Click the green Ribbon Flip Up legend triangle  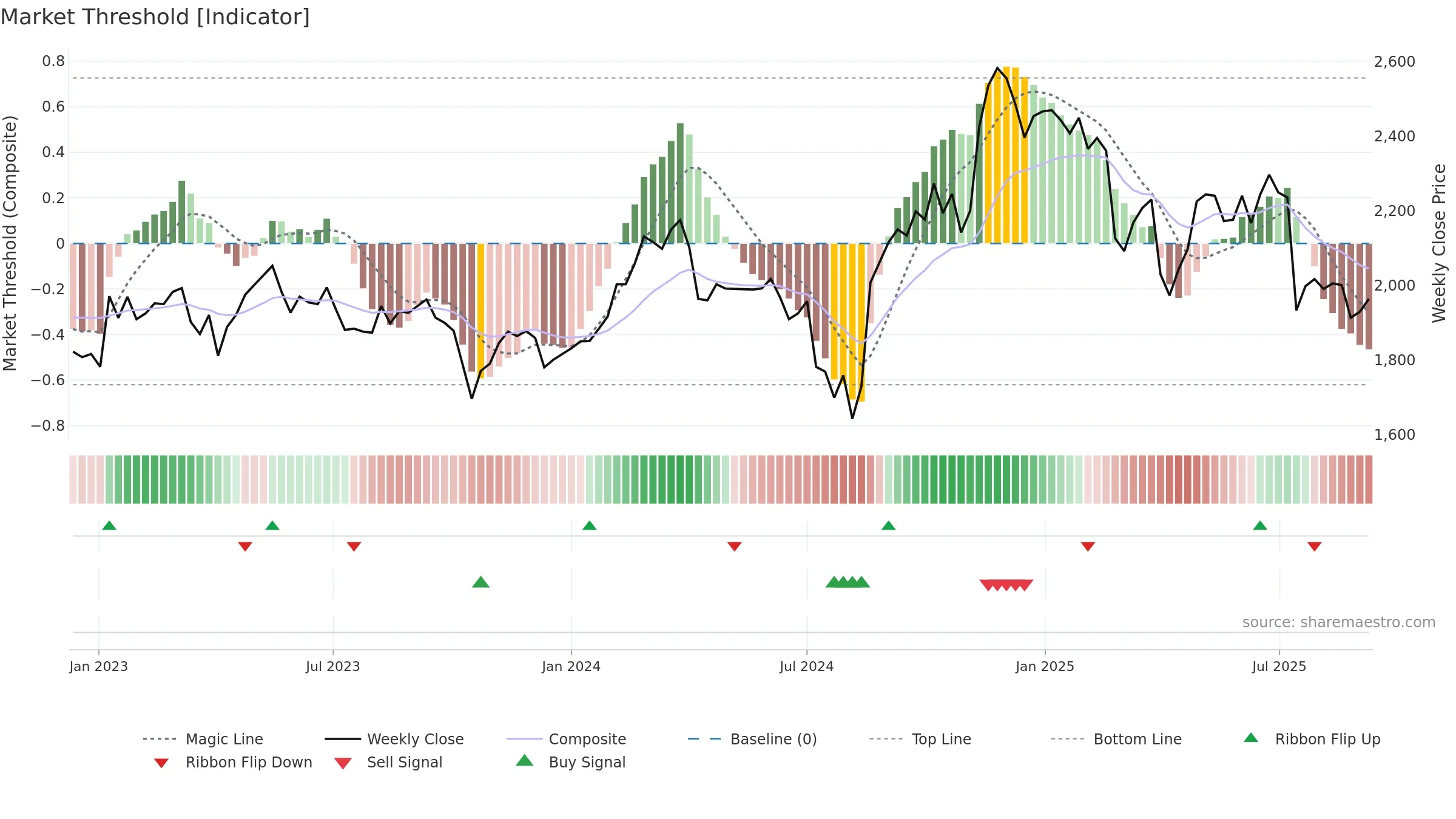click(1251, 738)
